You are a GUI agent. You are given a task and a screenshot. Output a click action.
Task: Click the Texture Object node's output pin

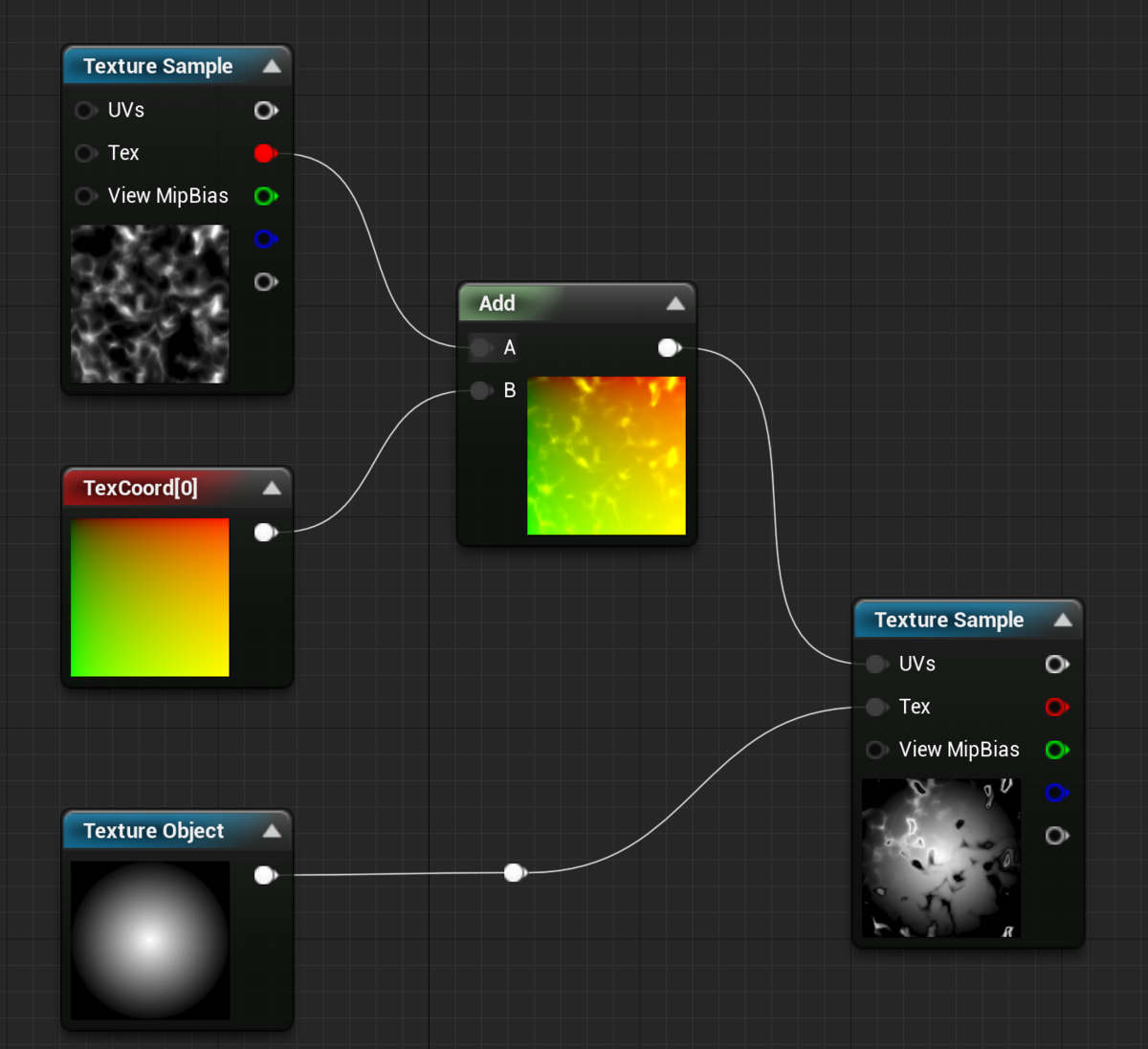[x=266, y=874]
